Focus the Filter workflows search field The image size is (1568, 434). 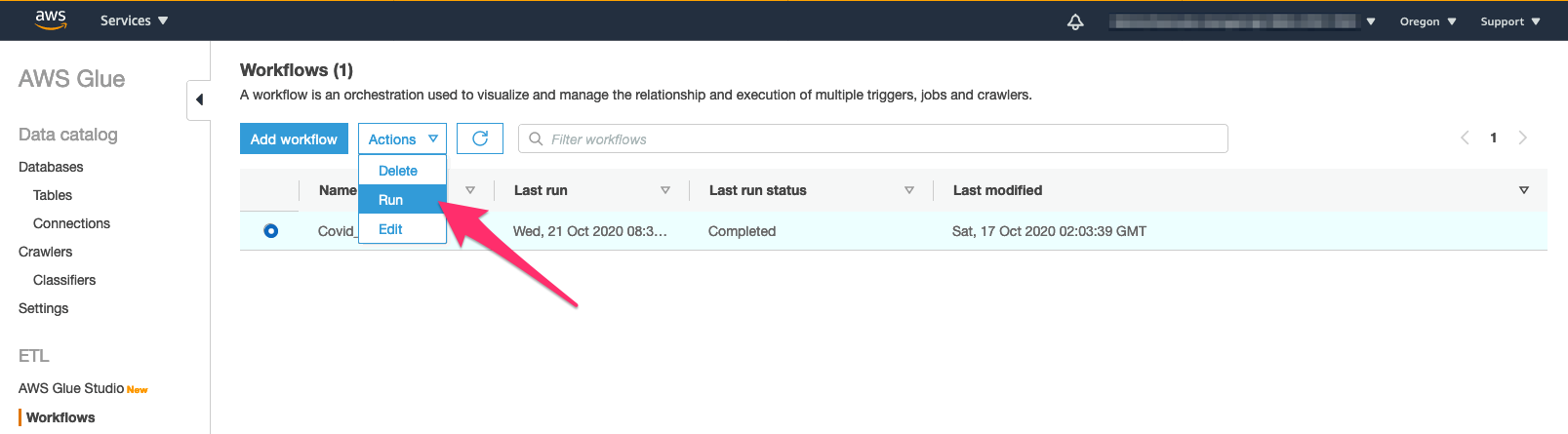pos(872,139)
